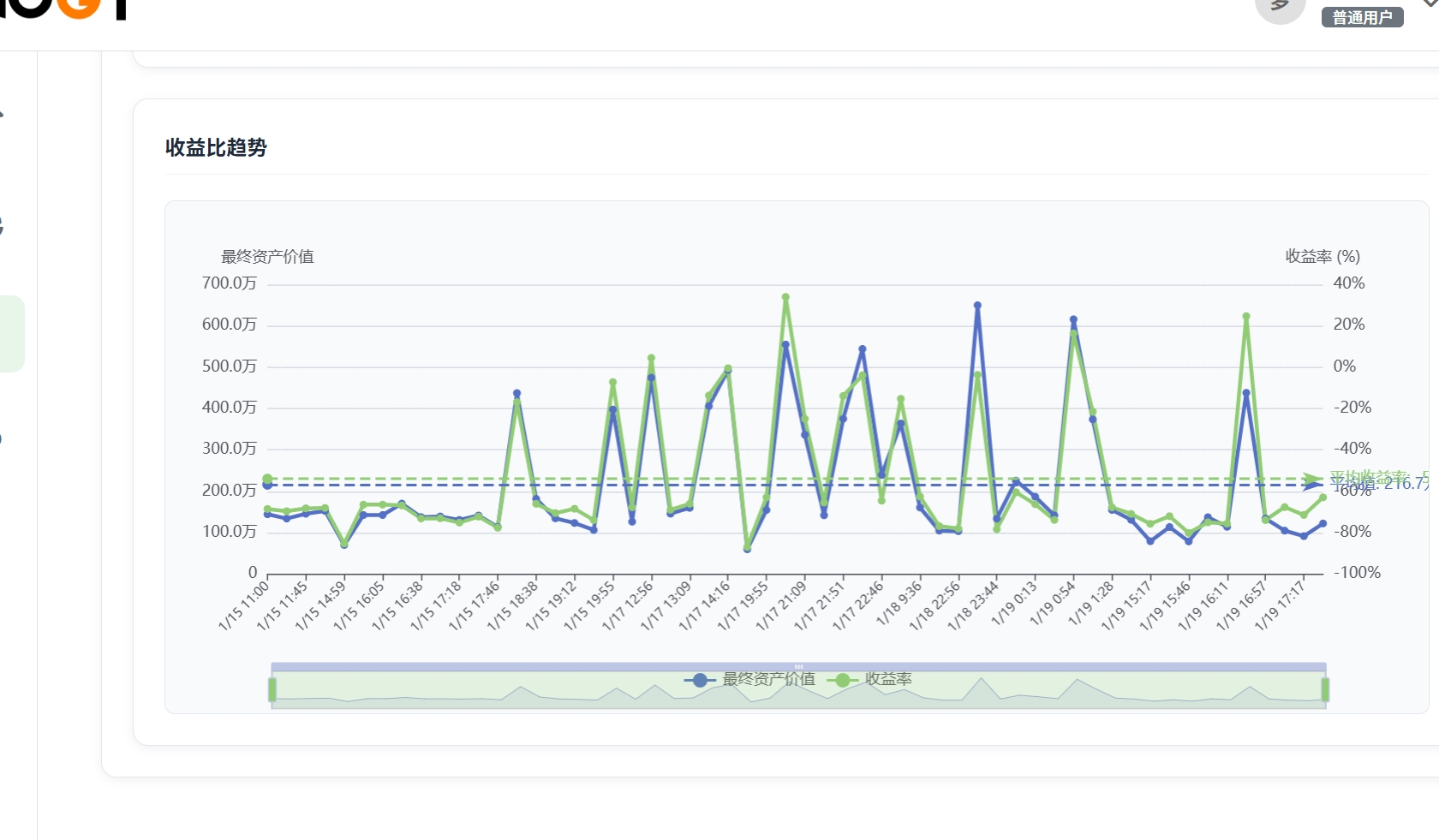Click the 1/17 21:09 x-axis label
Image resolution: width=1439 pixels, height=840 pixels.
click(782, 606)
